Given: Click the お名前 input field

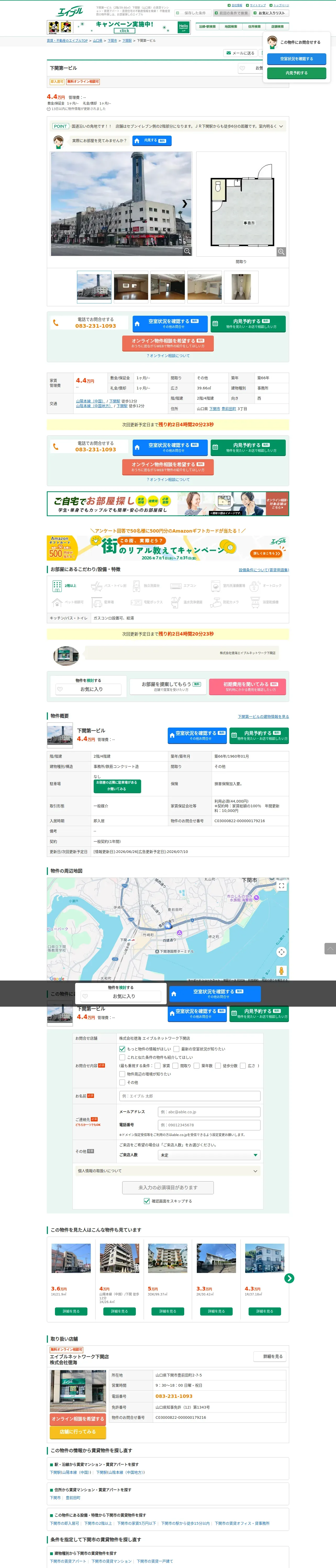Looking at the screenshot, I should tap(190, 1096).
